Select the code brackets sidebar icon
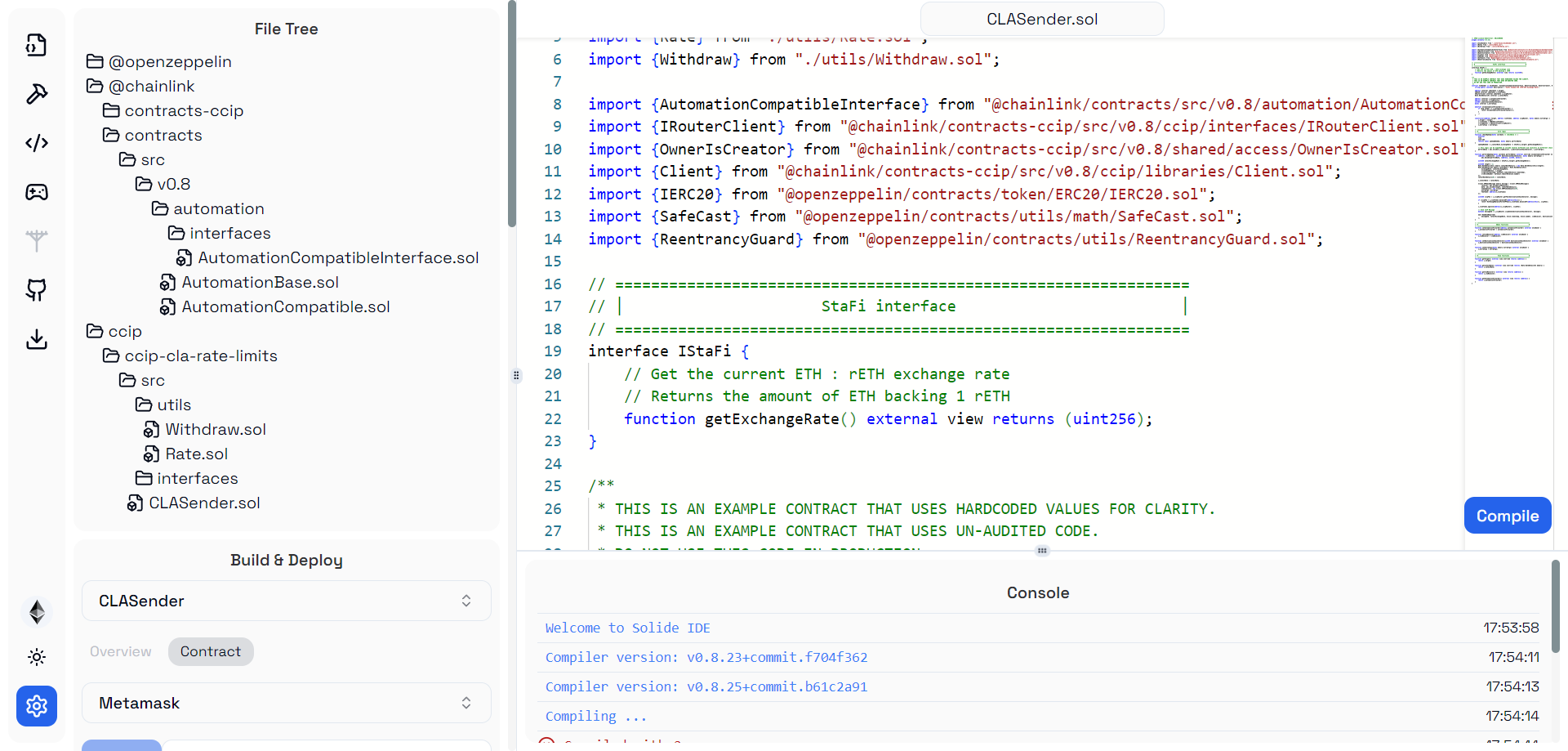 [x=37, y=143]
